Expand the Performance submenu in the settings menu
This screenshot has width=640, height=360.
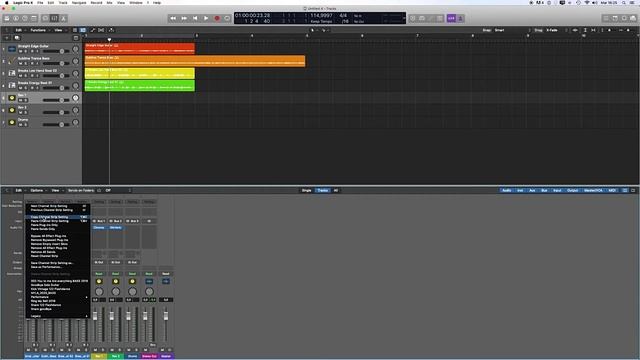[x=58, y=297]
